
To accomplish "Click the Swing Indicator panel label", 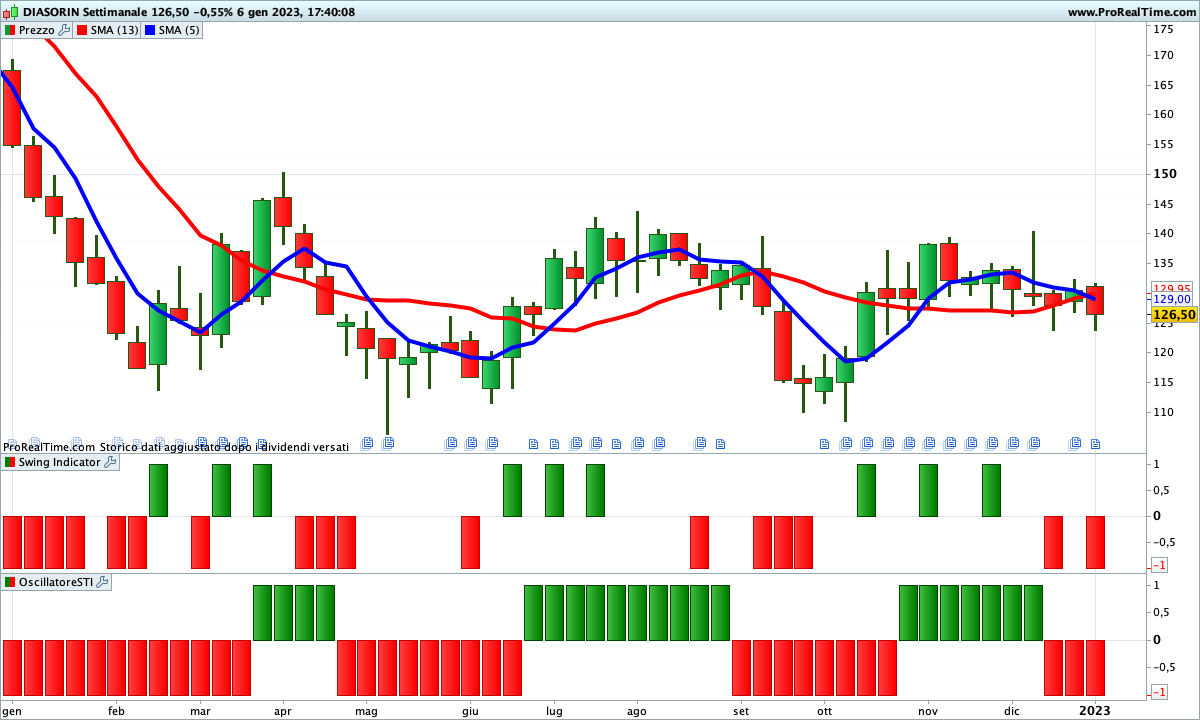I will pos(60,462).
